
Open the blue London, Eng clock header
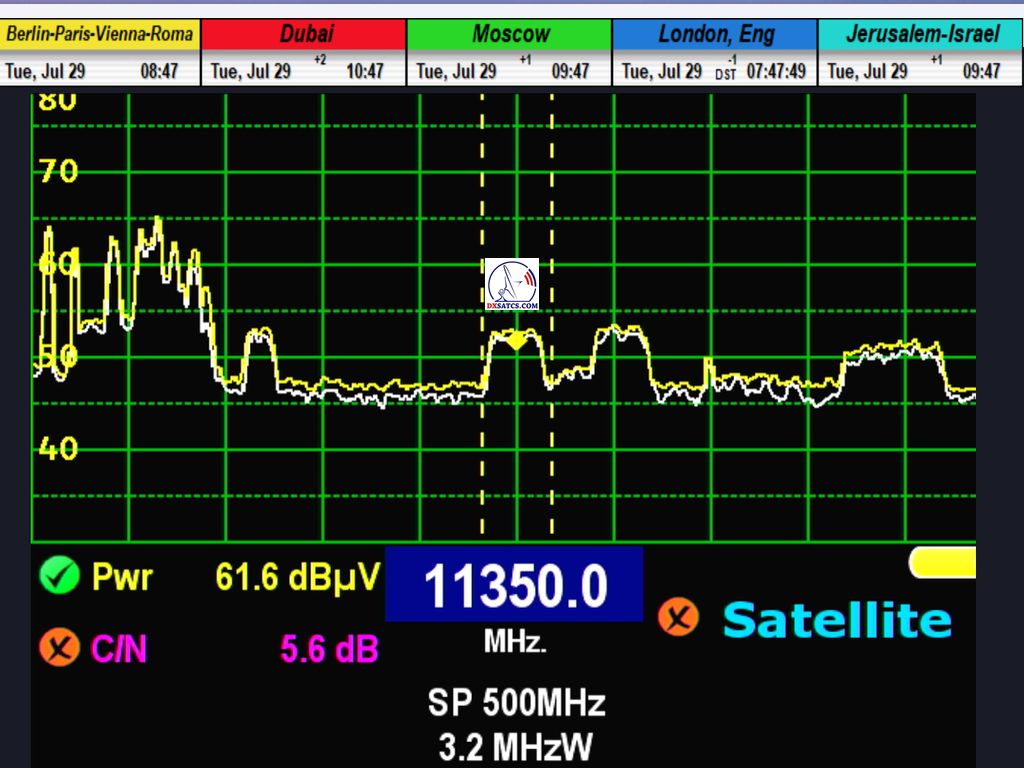715,34
